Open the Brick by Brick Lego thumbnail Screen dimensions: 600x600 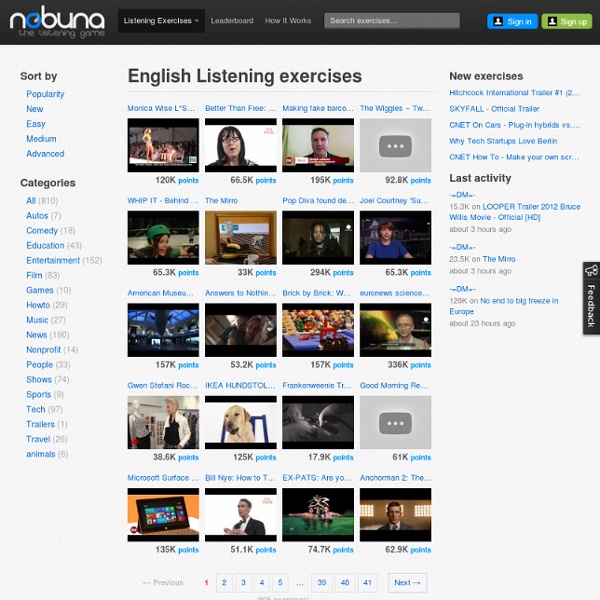pos(318,330)
